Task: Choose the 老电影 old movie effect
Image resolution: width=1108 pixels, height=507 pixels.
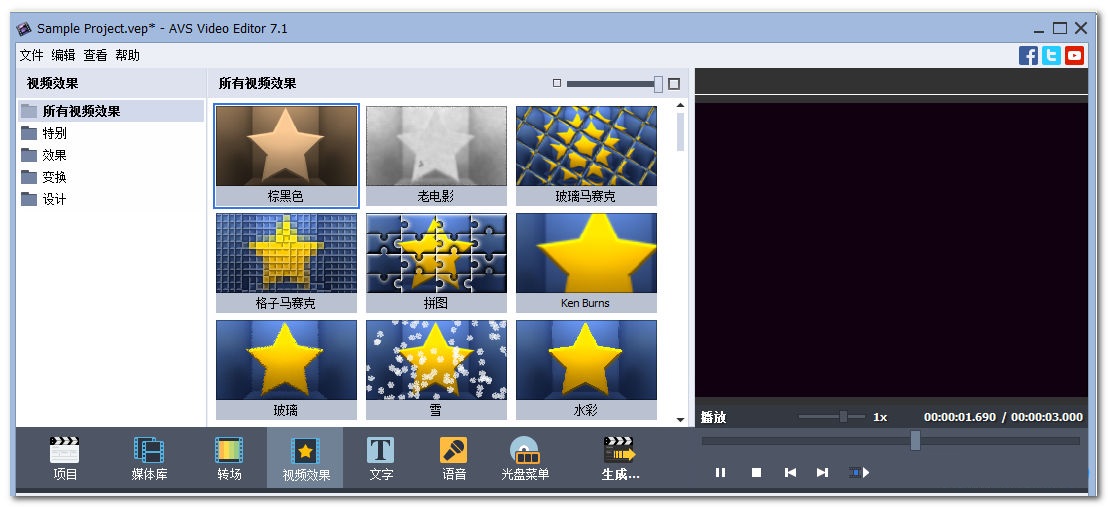Action: coord(436,156)
